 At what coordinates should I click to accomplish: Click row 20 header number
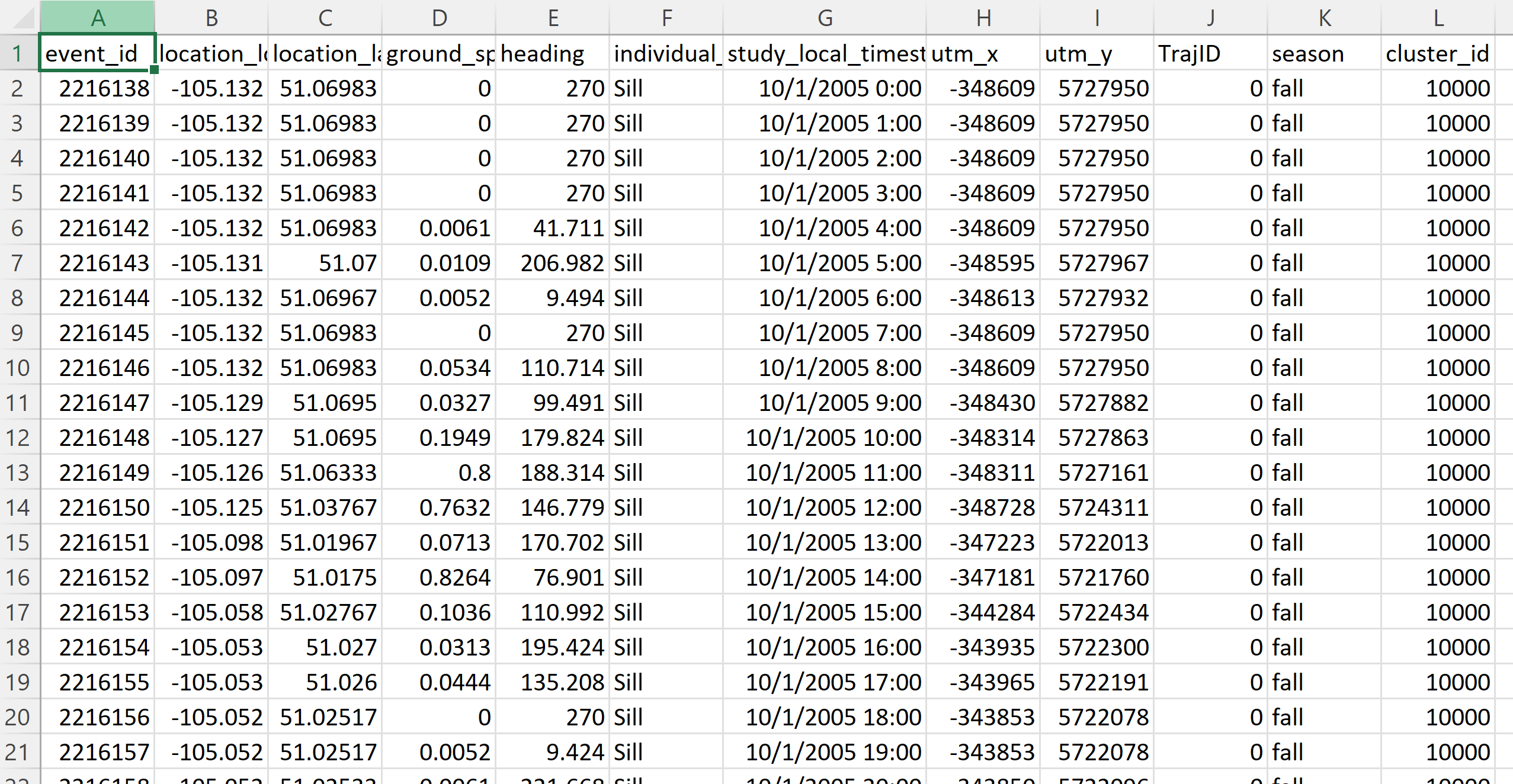(x=18, y=717)
